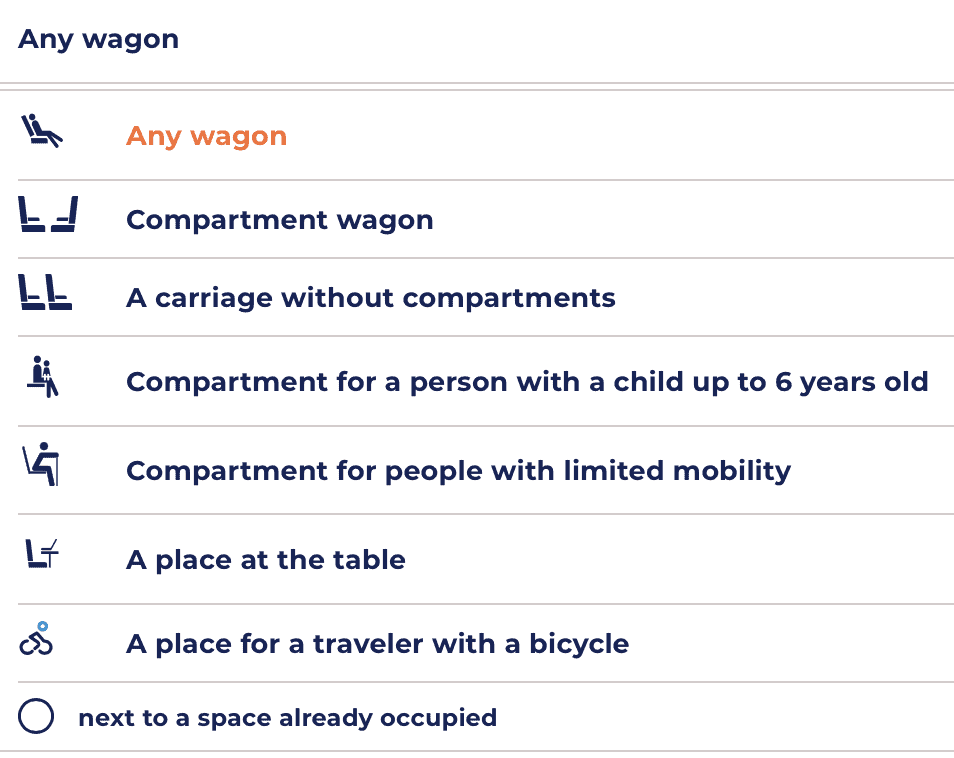
Task: Select the orange Any wagon option
Action: point(206,136)
